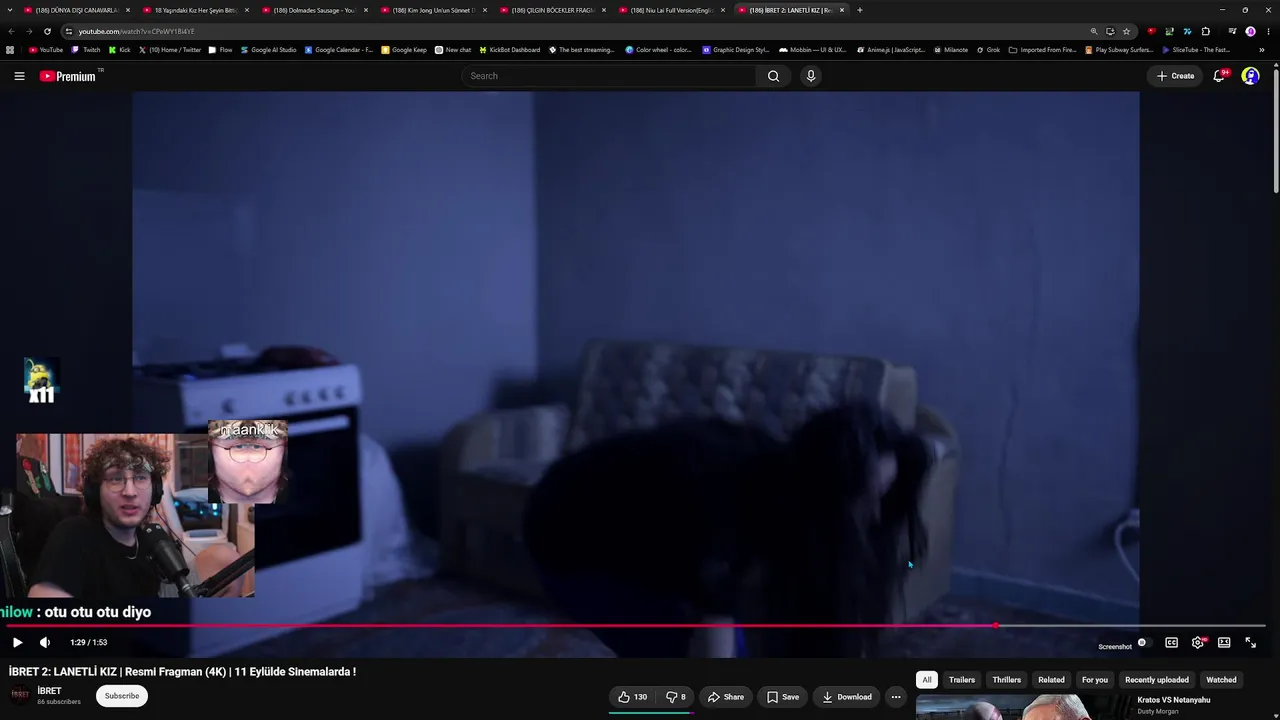The height and width of the screenshot is (720, 1280).
Task: Take a video Screenshot
Action: [1115, 647]
